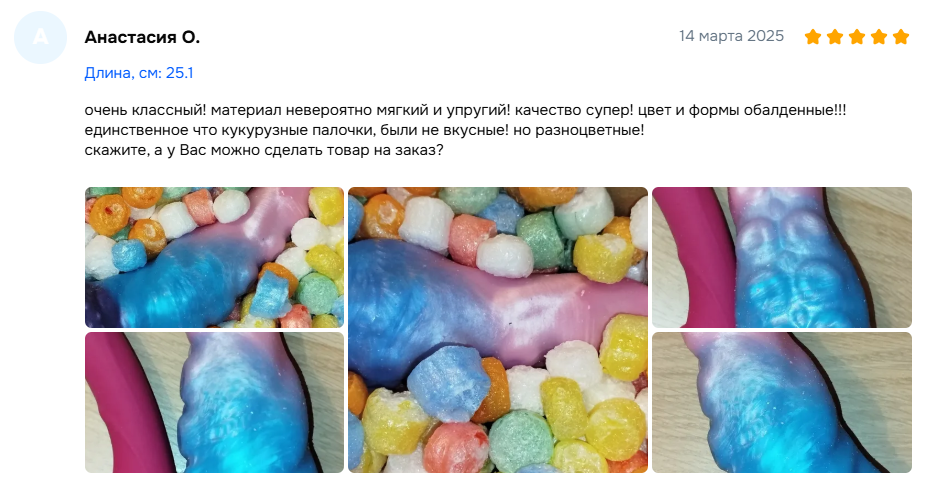Viewport: 932px width, 489px height.
Task: Click the line about кукурузные палочки
Action: 364,130
